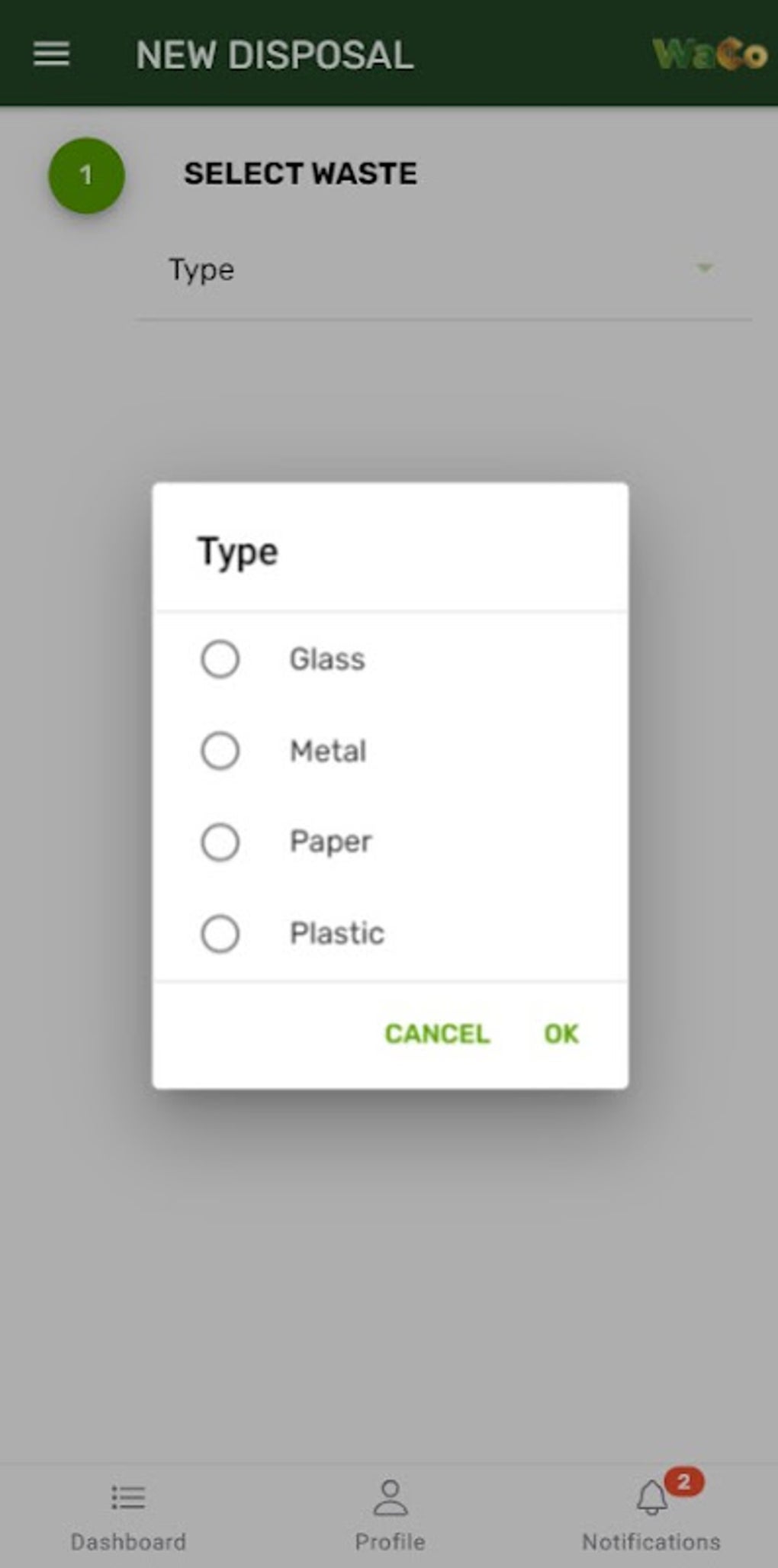778x1568 pixels.
Task: Click the NEW DISPOSAL page title
Action: click(x=275, y=55)
